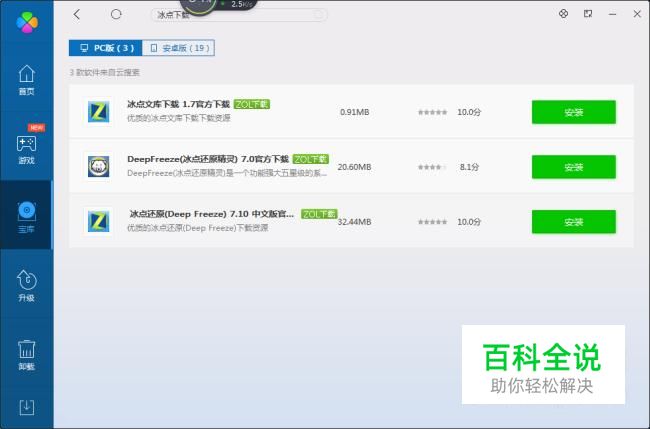Click the mini-window icon in title bar
The image size is (650, 429).
pyautogui.click(x=588, y=14)
